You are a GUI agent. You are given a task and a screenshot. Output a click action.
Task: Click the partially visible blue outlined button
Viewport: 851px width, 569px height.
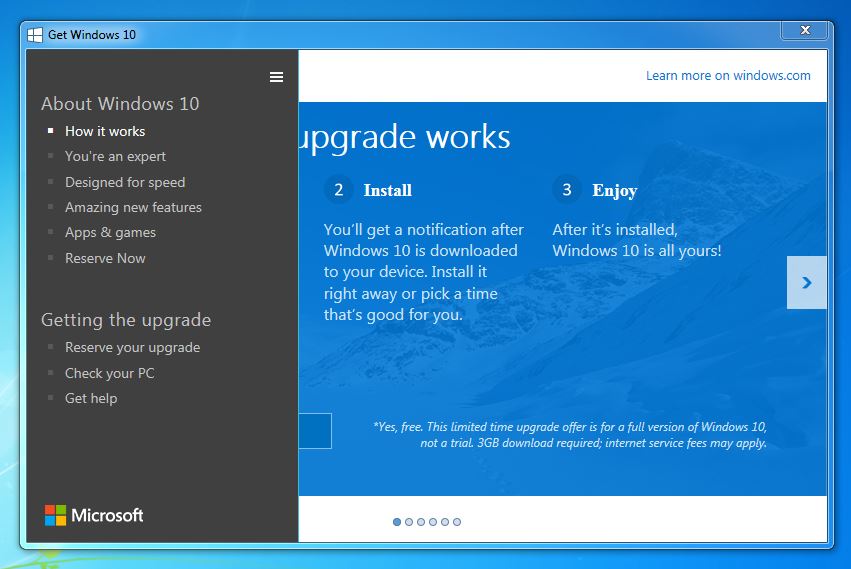(x=315, y=431)
